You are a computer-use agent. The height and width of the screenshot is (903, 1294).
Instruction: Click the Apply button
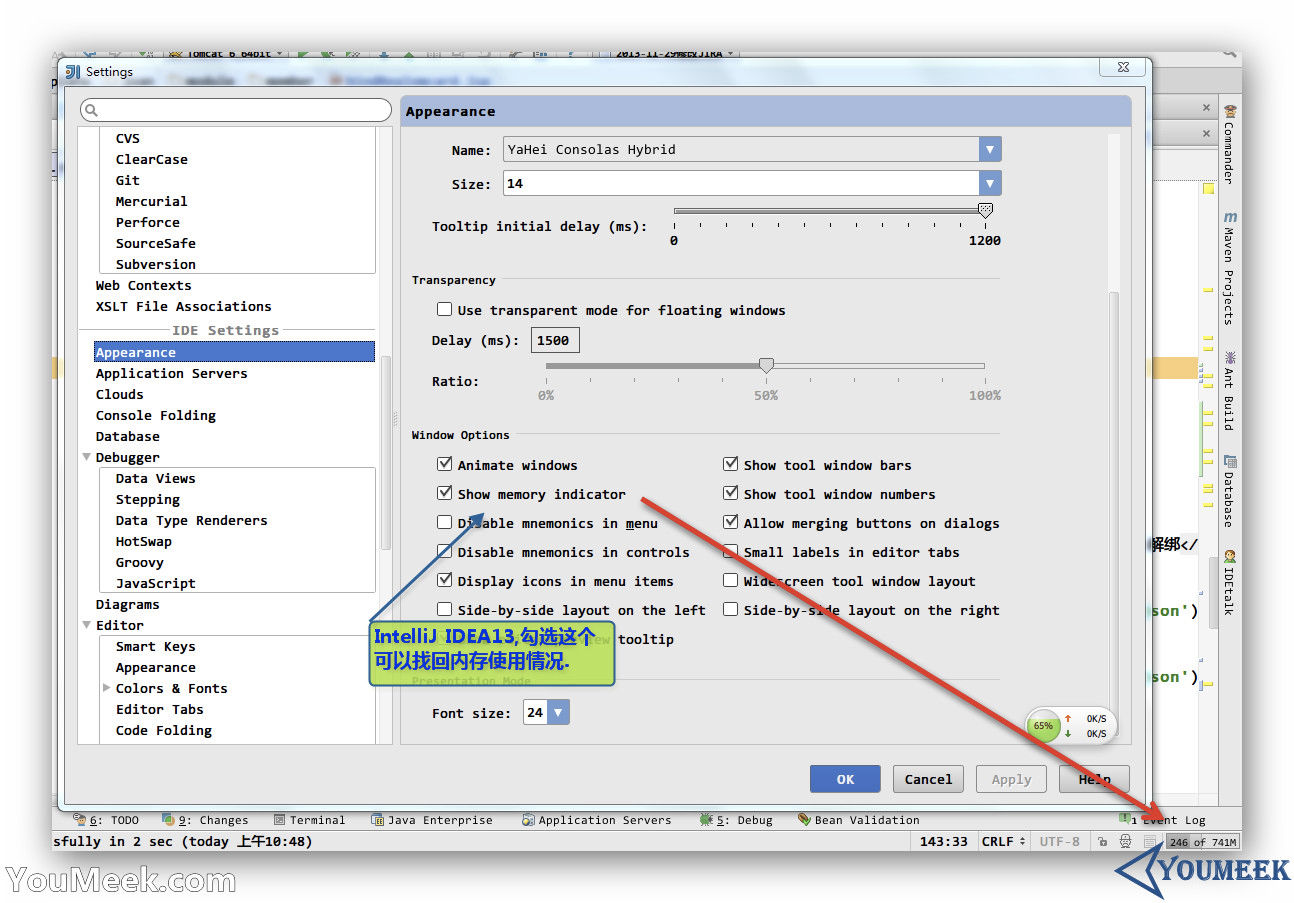[1011, 780]
